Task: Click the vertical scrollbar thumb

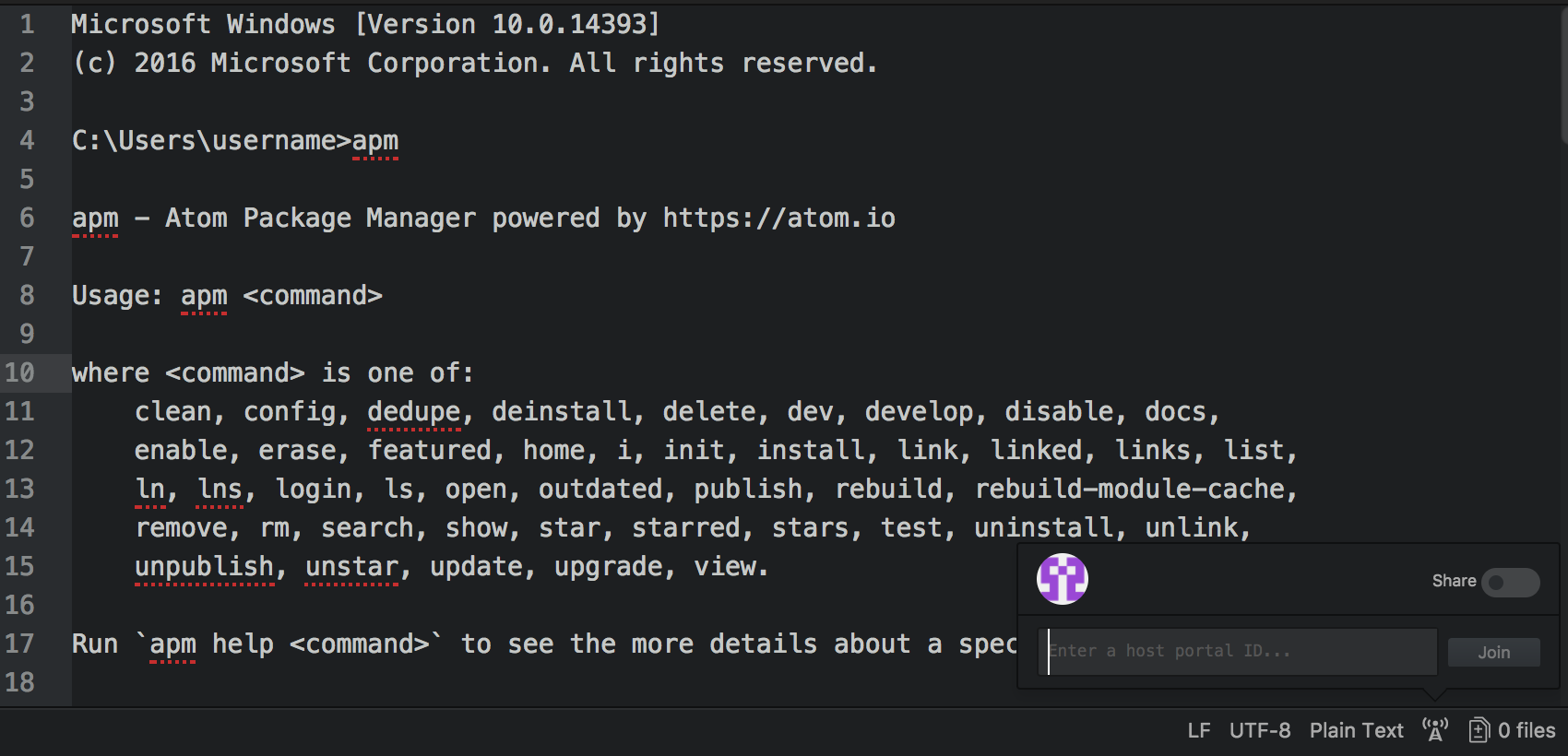Action: [x=1562, y=74]
